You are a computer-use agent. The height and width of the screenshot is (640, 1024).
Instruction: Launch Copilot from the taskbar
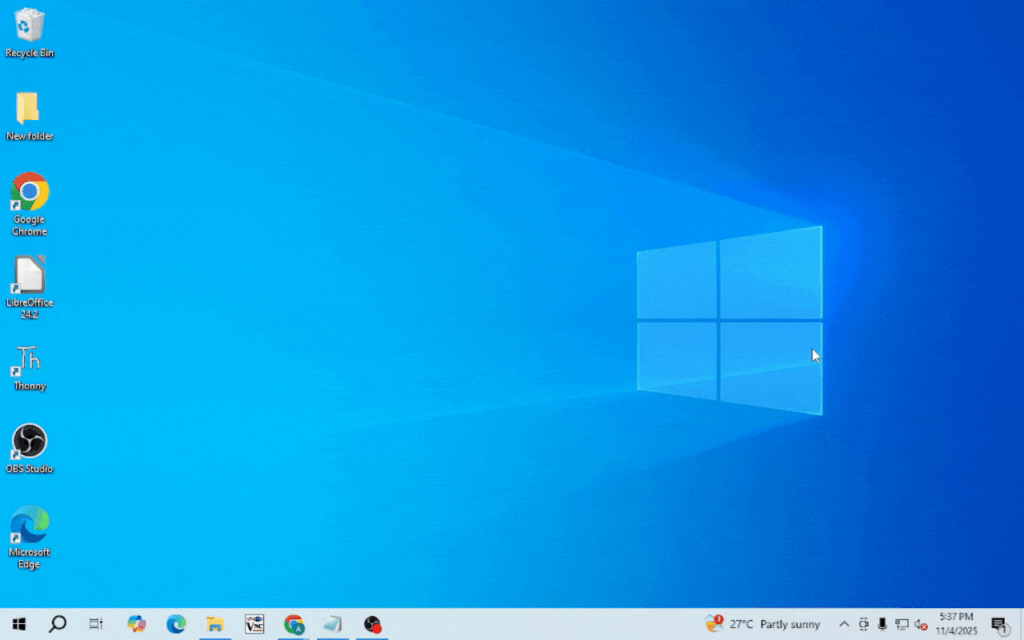point(137,624)
